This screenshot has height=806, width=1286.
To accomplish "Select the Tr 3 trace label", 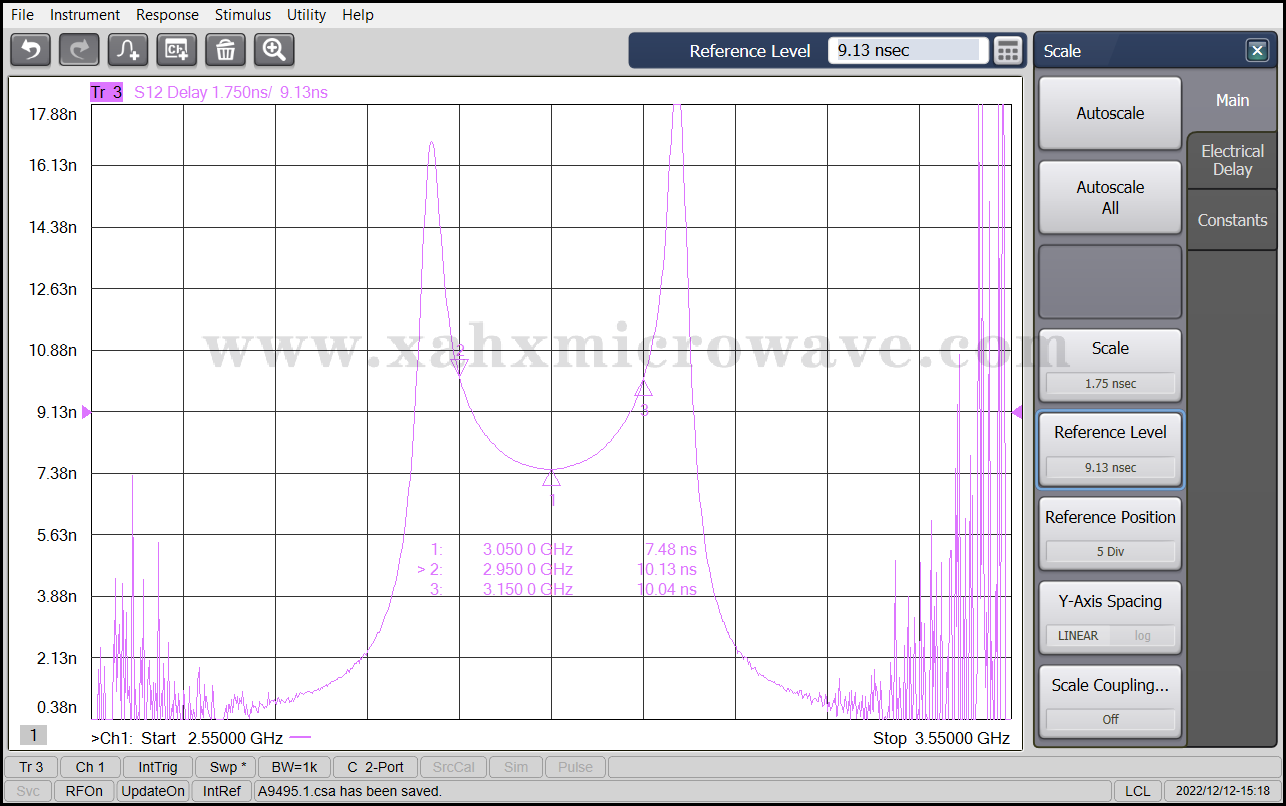I will (x=106, y=92).
